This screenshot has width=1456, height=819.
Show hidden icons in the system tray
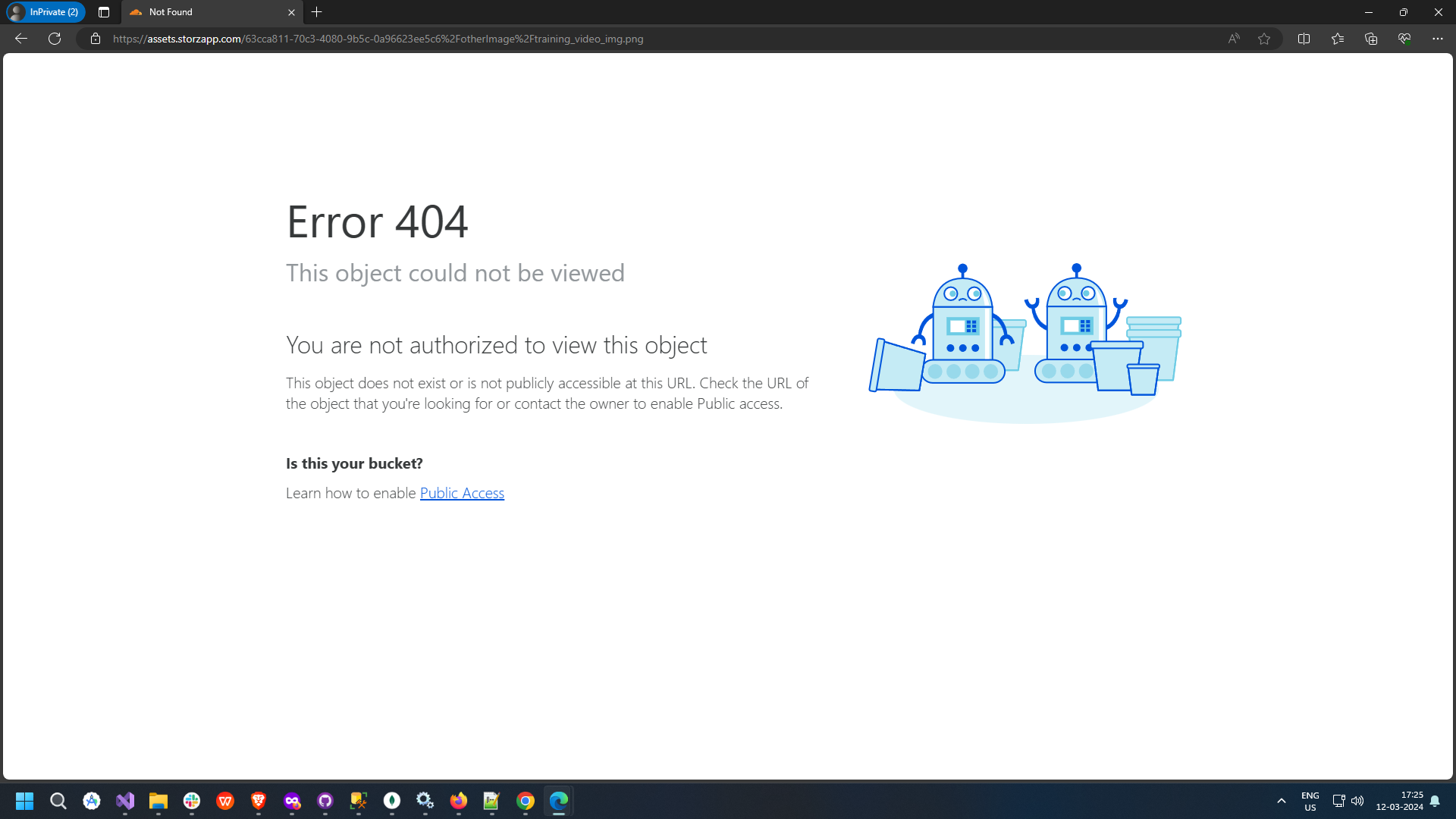[x=1282, y=801]
